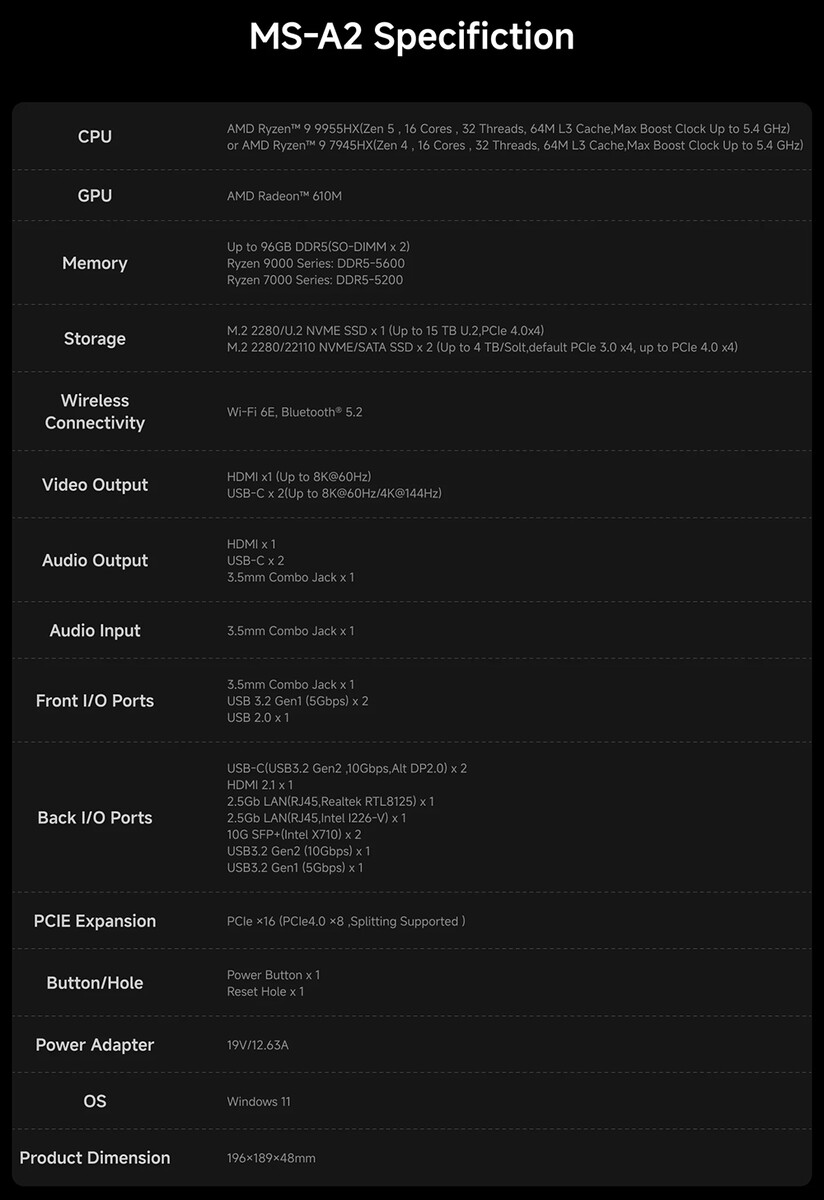Click the Wi-Fi 6E, Bluetooth 5.2 text
The height and width of the screenshot is (1200, 824).
click(x=294, y=412)
